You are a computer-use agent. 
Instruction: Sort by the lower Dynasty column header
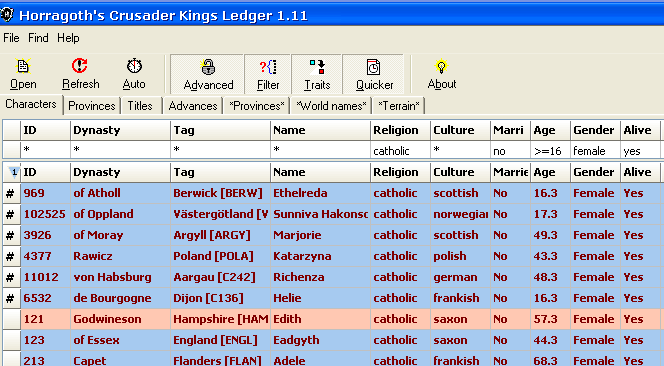120,172
